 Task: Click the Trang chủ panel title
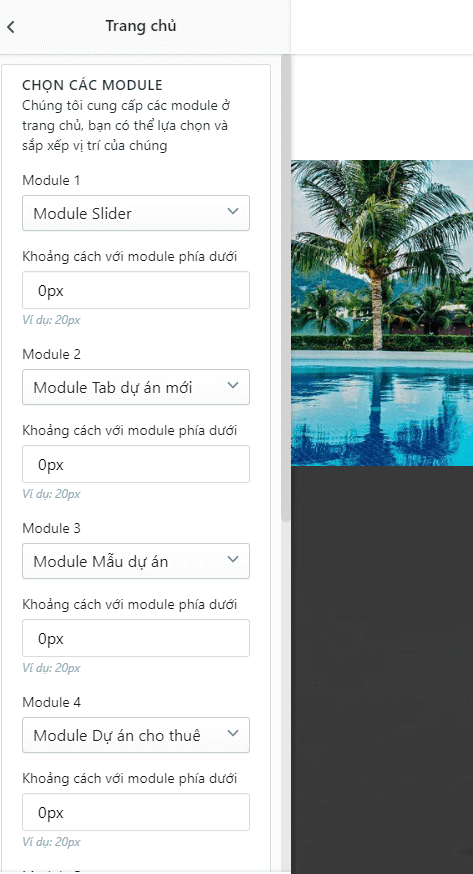click(141, 26)
